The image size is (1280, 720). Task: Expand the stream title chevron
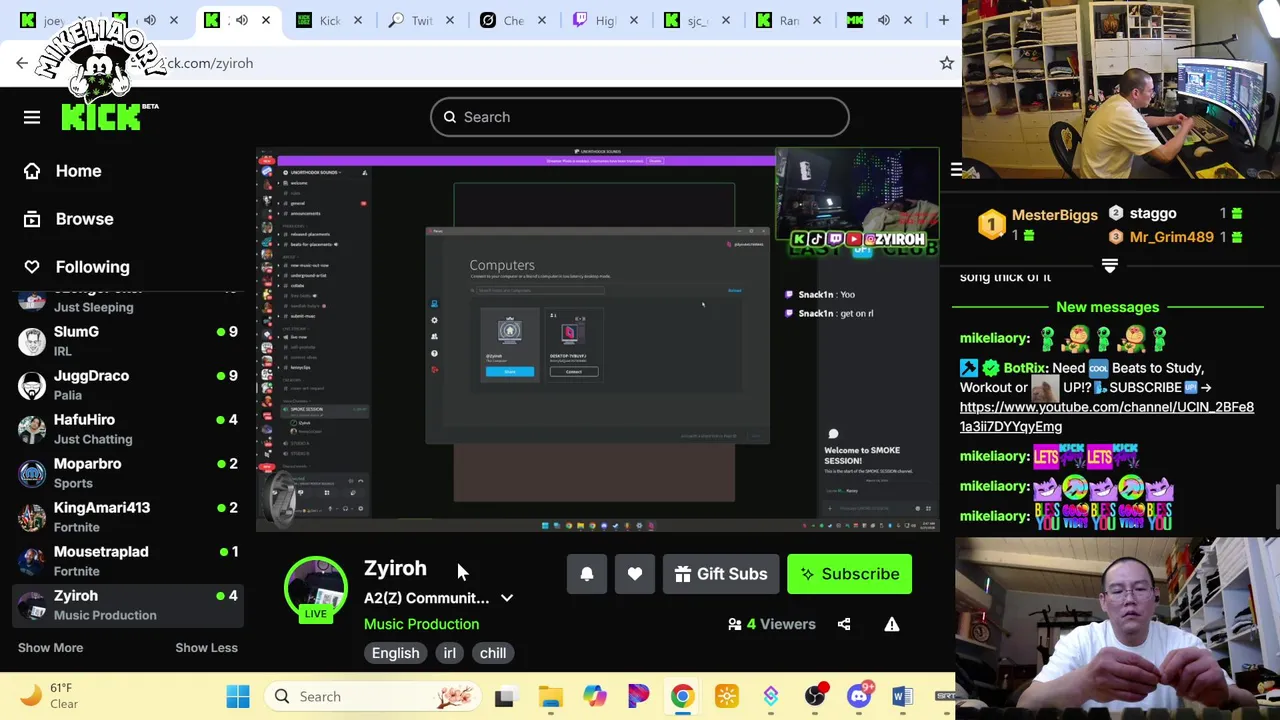point(507,598)
